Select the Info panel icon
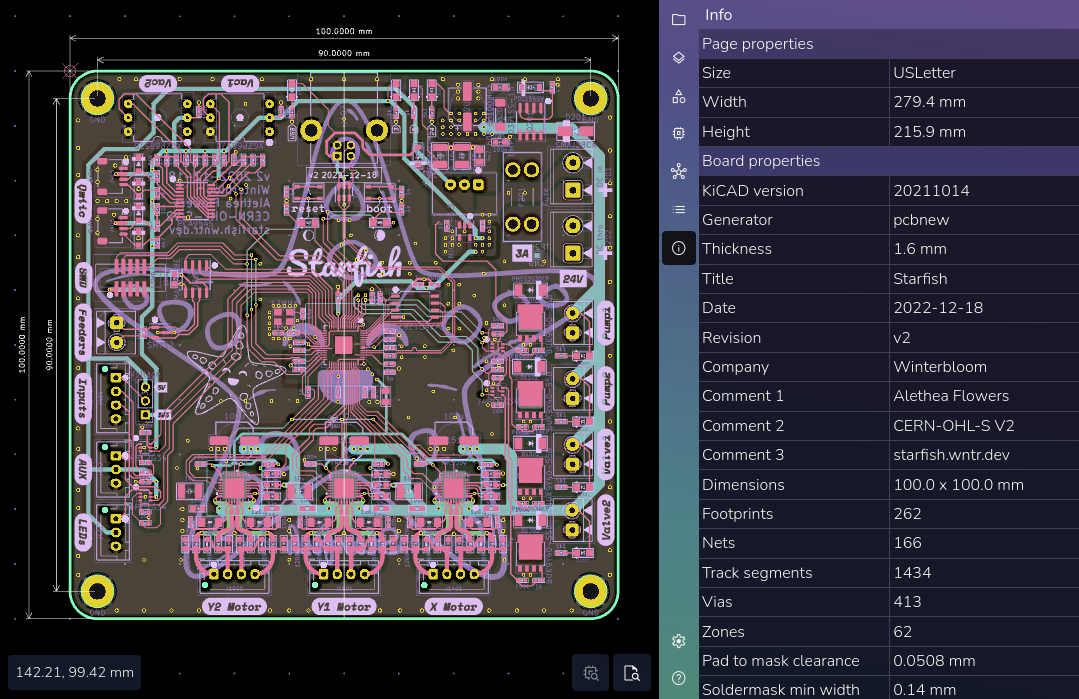The width and height of the screenshot is (1079, 699). [679, 248]
